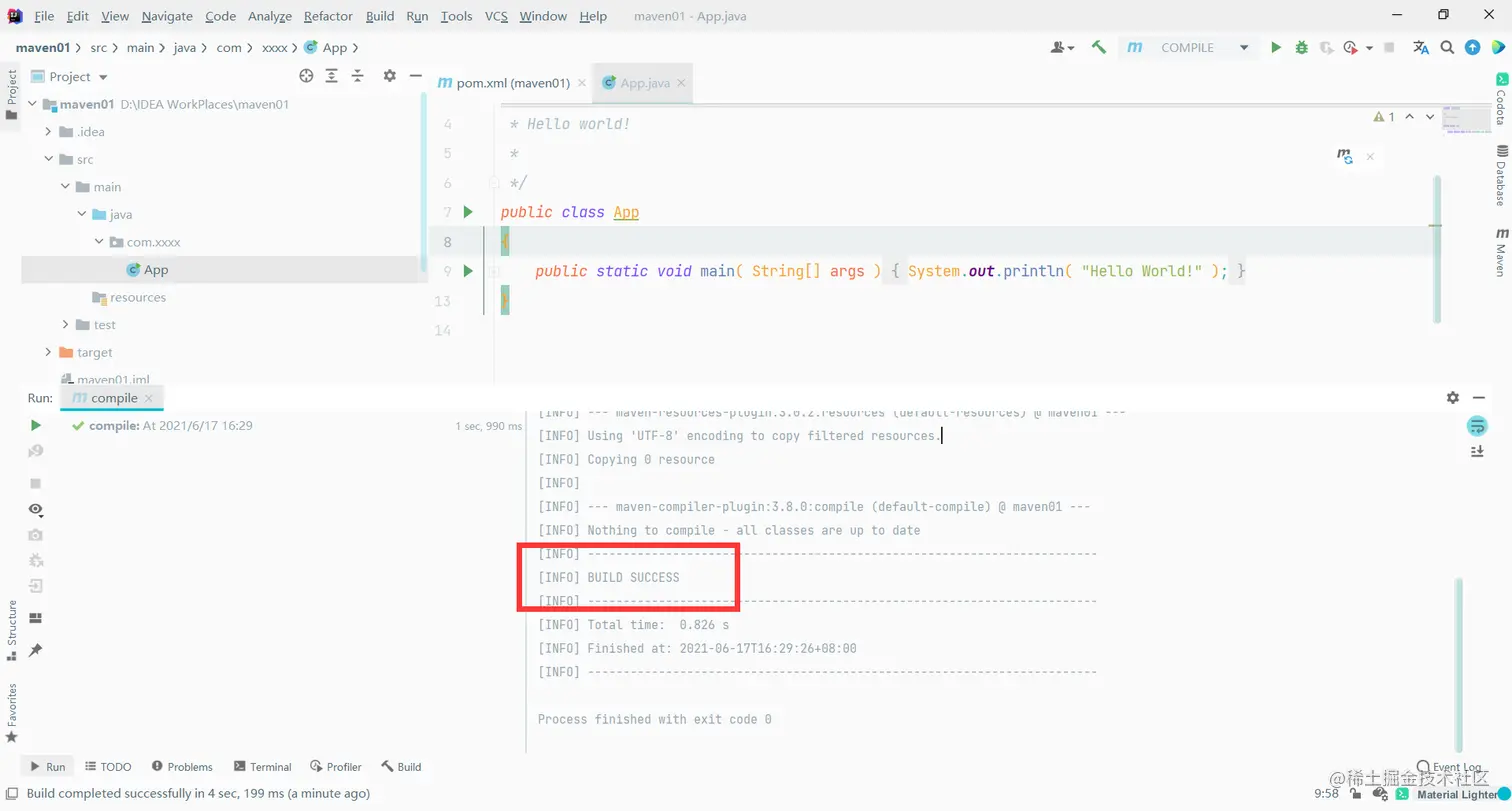Open Run panel settings gear
This screenshot has width=1512, height=811.
(1453, 397)
